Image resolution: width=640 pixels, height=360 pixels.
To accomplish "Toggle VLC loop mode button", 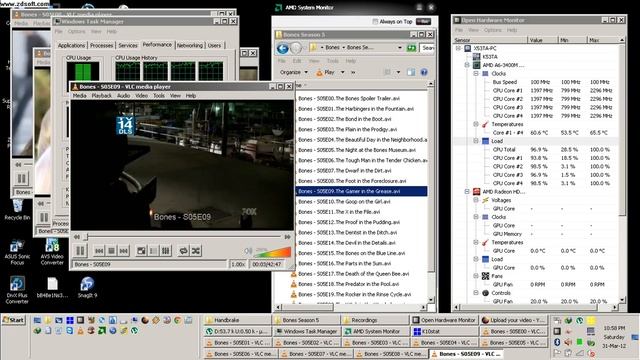I will [183, 251].
